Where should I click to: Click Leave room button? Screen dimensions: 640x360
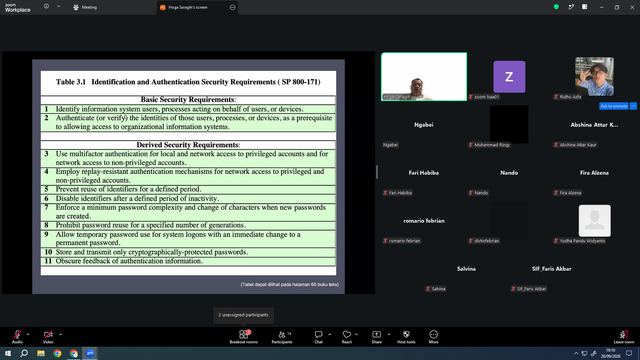[624, 337]
